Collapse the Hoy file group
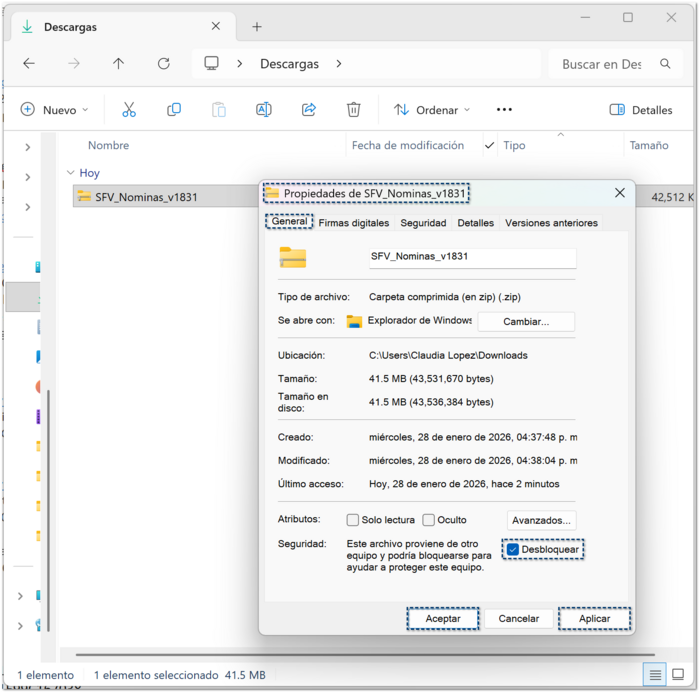This screenshot has width=700, height=693. tap(71, 173)
